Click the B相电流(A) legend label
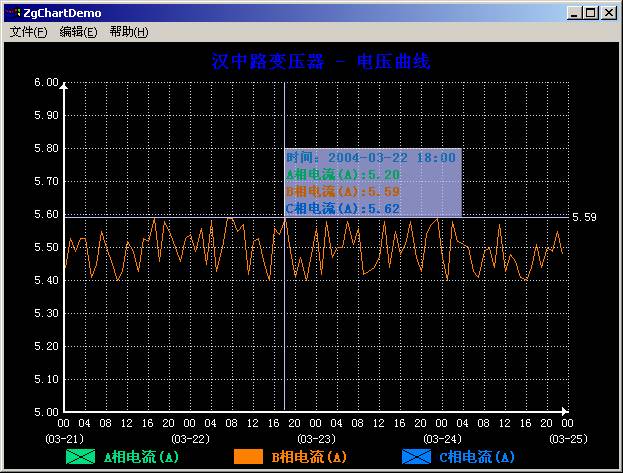 (x=309, y=457)
